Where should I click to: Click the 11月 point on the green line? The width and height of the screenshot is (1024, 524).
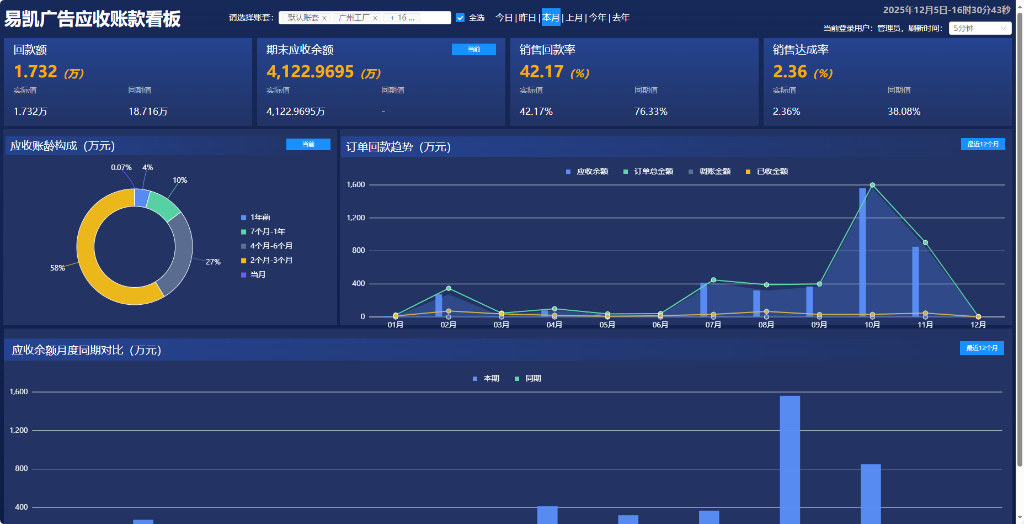pos(925,242)
